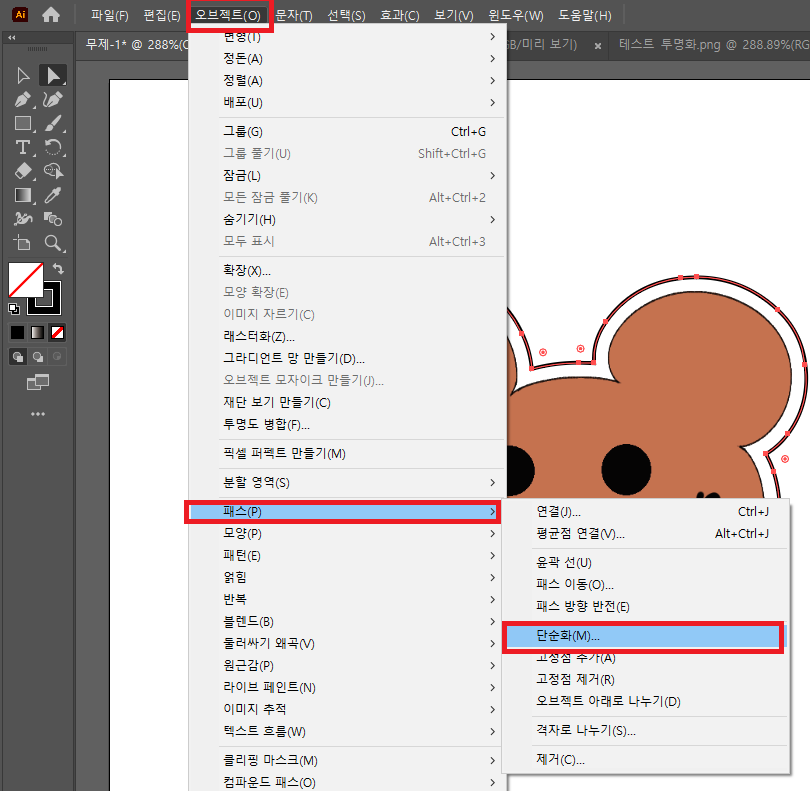This screenshot has width=810, height=791.
Task: Click the Fill swatch with red slash
Action: point(26,280)
